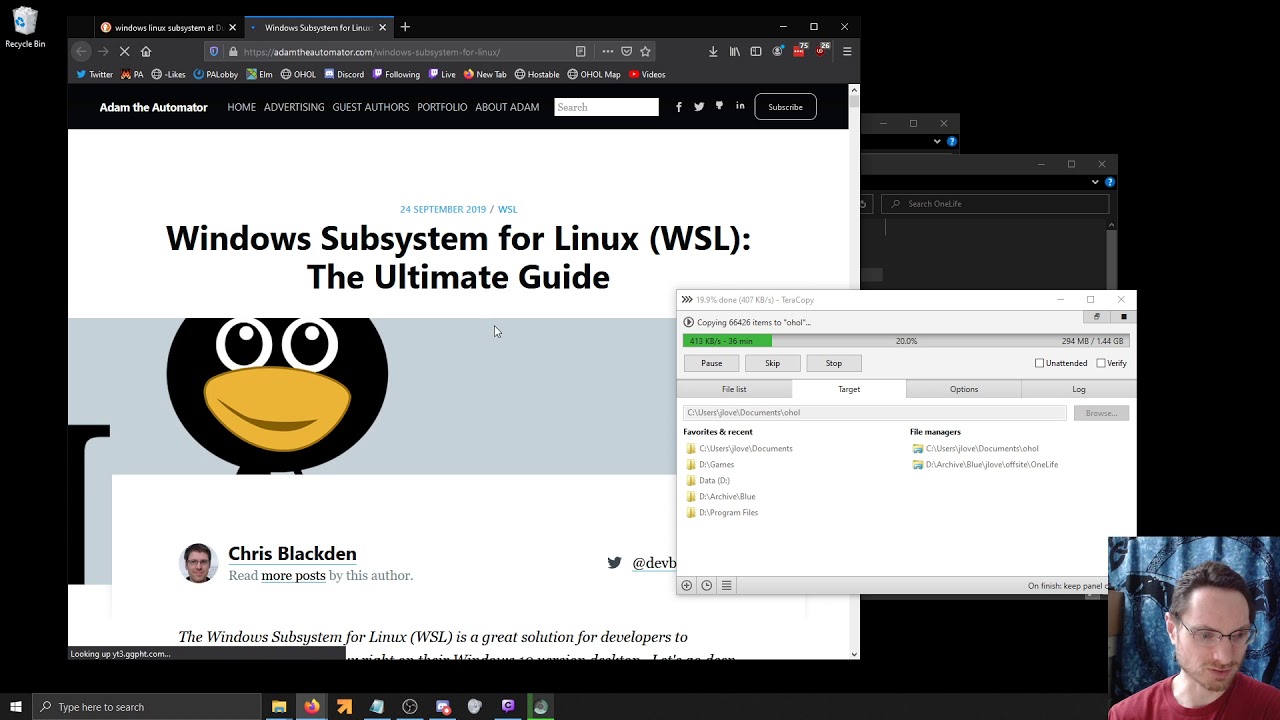
Task: Click the Facebook icon in site header
Action: tap(679, 107)
